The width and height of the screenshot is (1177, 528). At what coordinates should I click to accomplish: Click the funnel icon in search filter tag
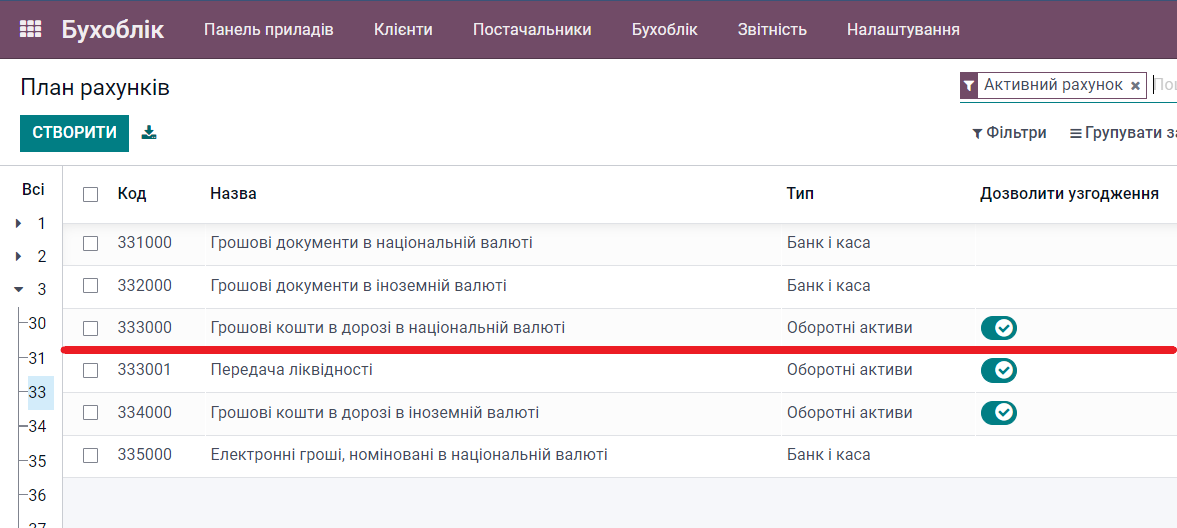coord(968,86)
